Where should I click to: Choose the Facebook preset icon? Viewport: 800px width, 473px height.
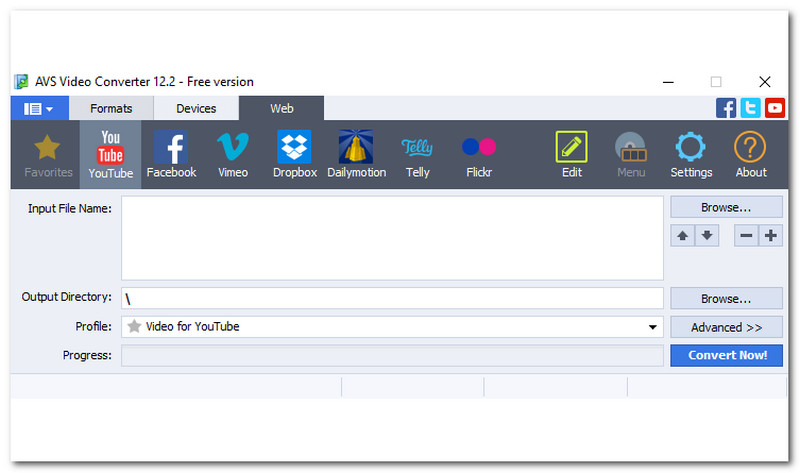tap(171, 155)
